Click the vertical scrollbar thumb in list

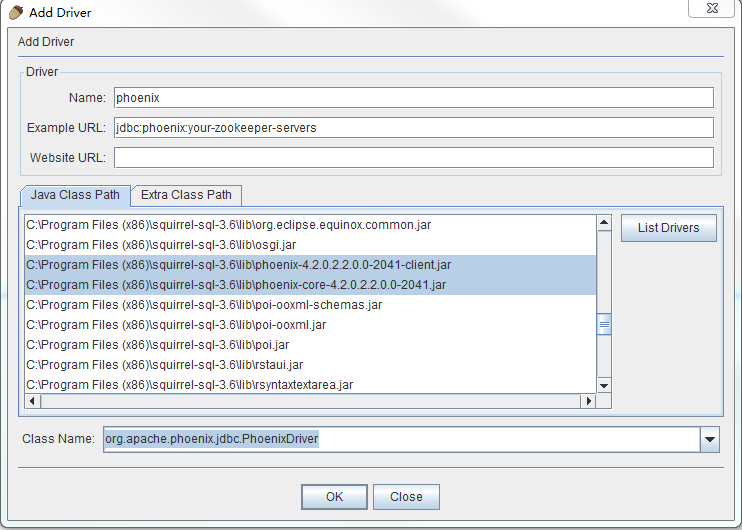pyautogui.click(x=604, y=324)
